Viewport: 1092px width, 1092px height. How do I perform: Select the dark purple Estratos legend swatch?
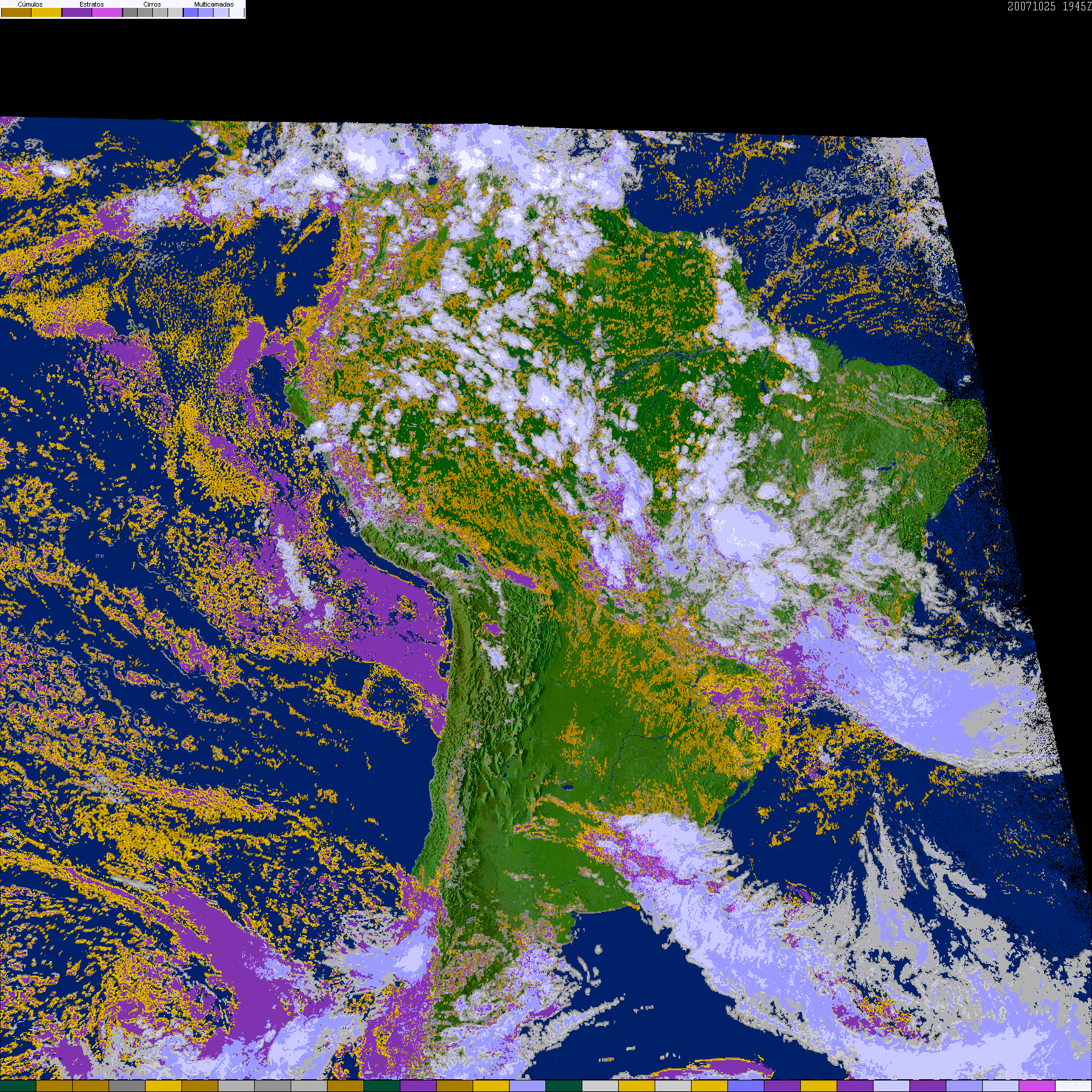click(77, 12)
